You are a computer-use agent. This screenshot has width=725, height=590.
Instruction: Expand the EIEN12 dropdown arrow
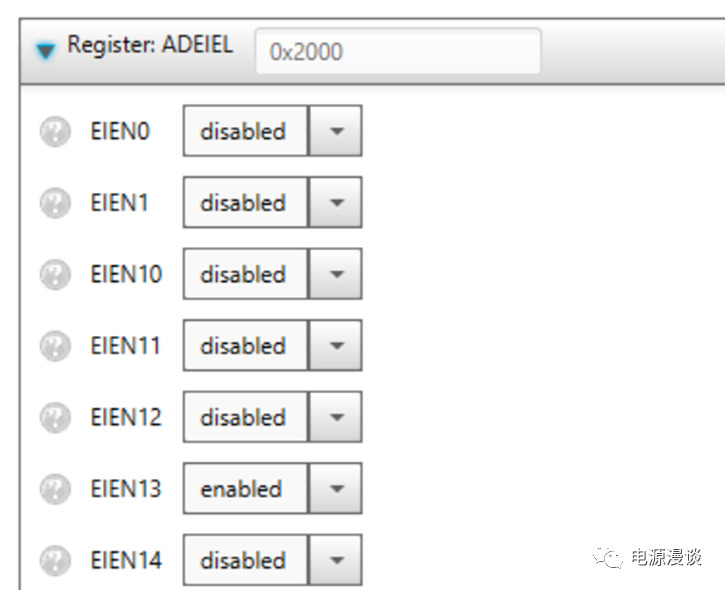335,418
